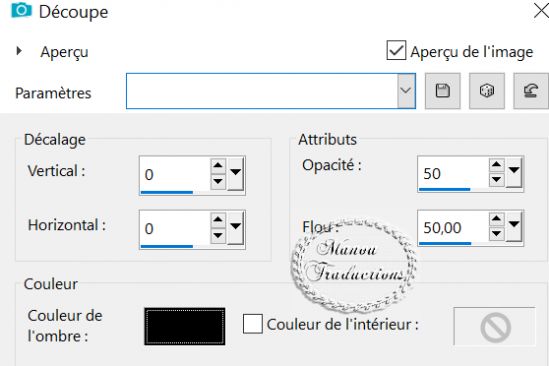
Task: Click the black Couleur de l'ombre swatch
Action: pos(185,326)
